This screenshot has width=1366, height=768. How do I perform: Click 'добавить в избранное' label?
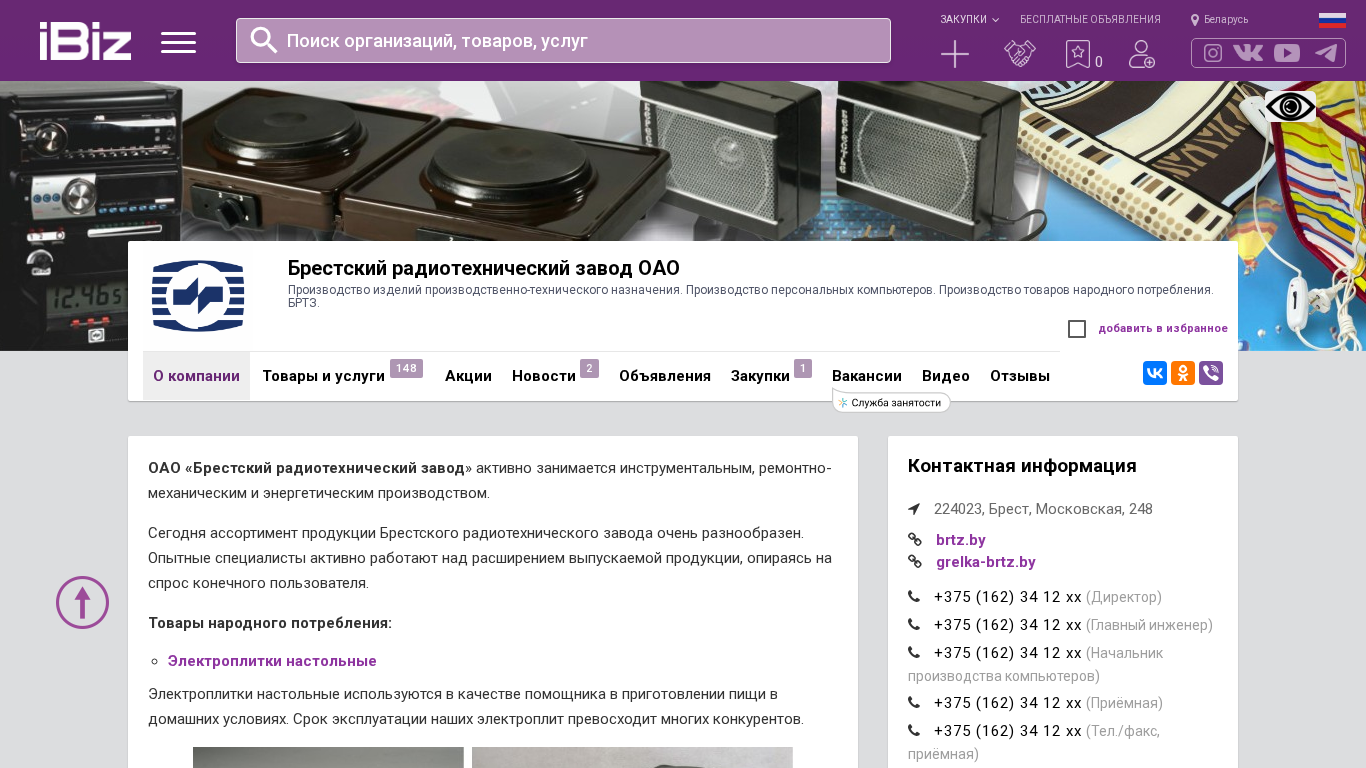pos(1163,328)
